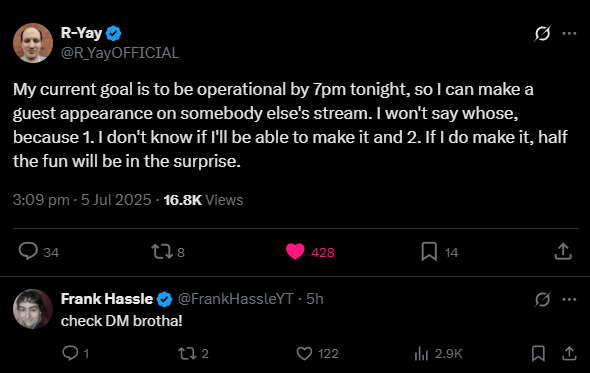The height and width of the screenshot is (373, 590).
Task: Reply to Frank Hassle's comment
Action: [70, 353]
